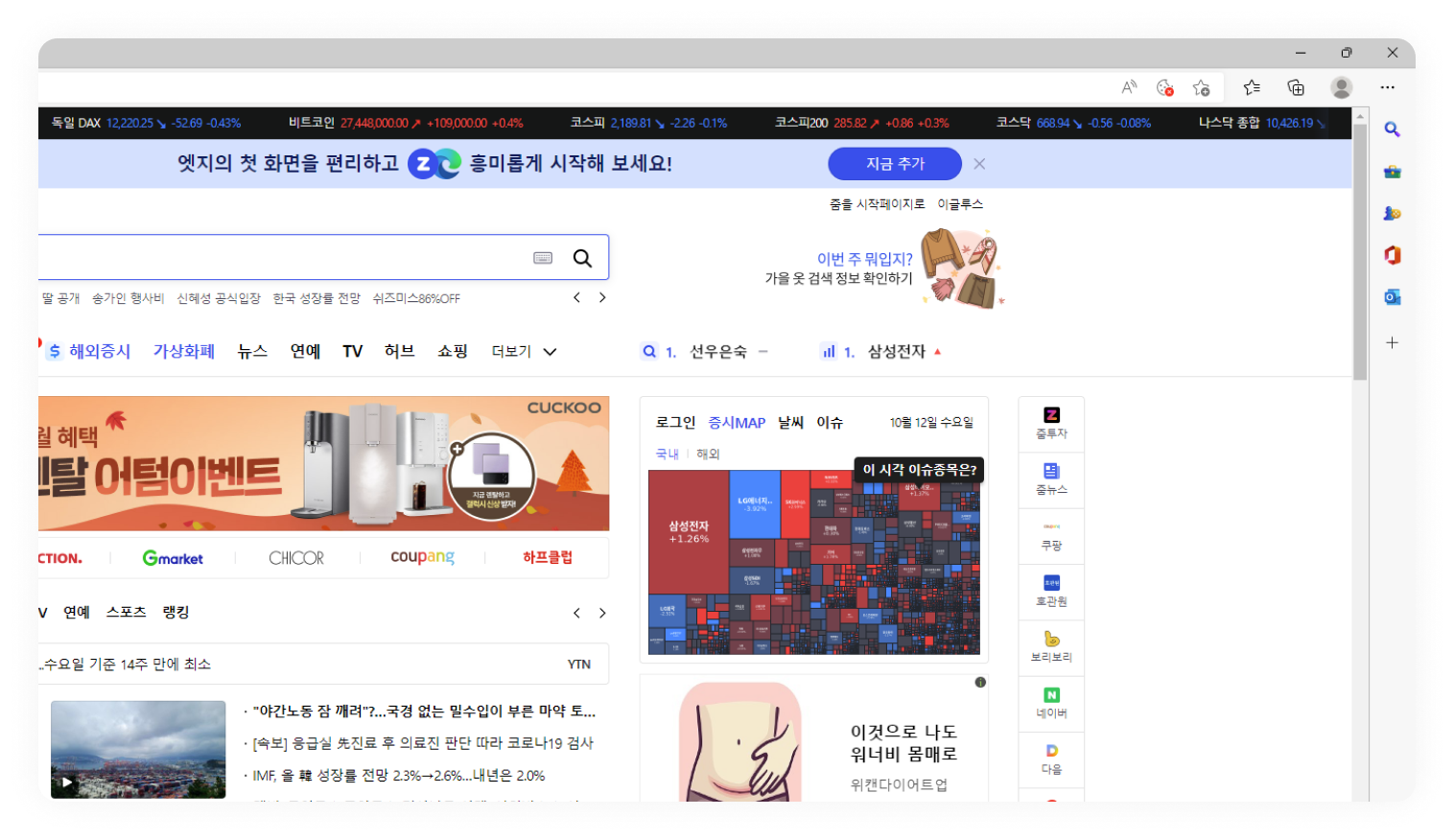This screenshot has height=840, width=1454.
Task: Click next arrow in news tab strip
Action: 602,613
